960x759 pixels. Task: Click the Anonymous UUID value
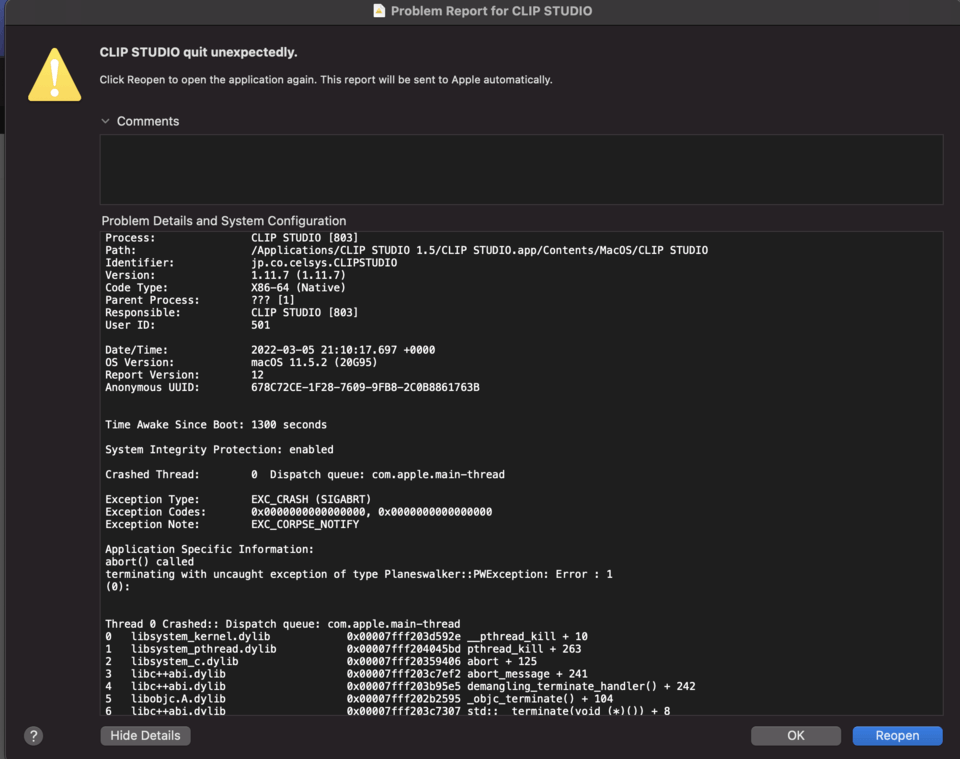(x=365, y=387)
